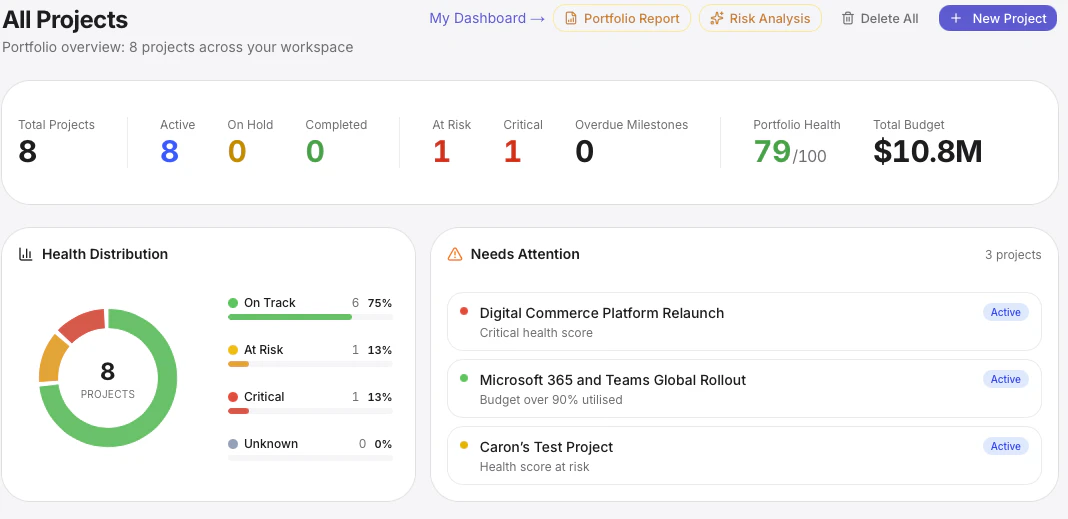Open Caron's Test Project
The width and height of the screenshot is (1068, 519).
click(744, 455)
